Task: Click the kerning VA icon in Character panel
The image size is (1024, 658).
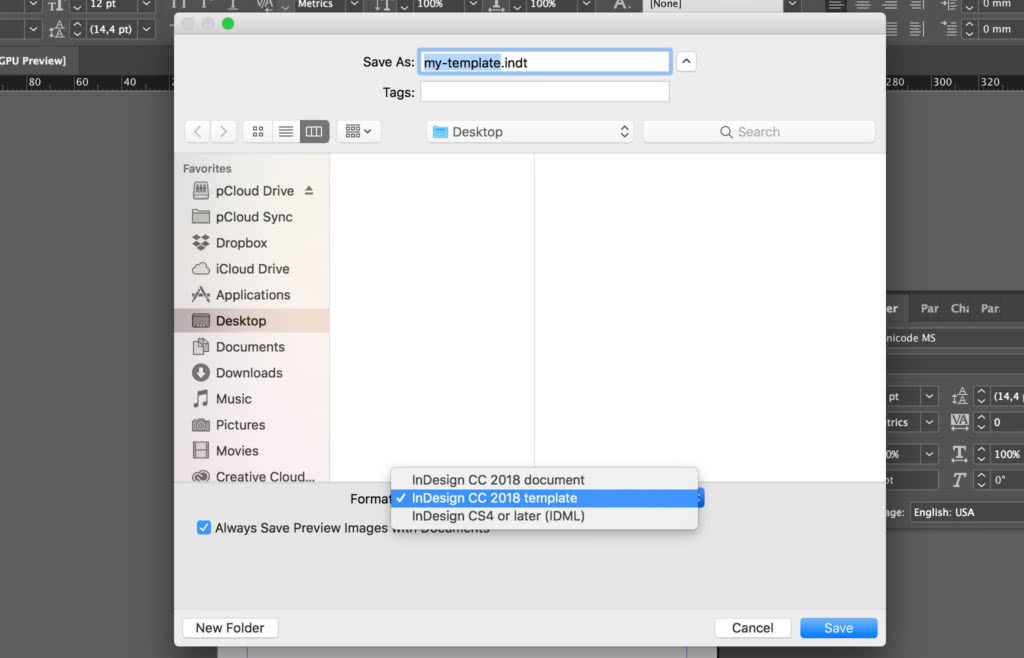Action: pos(959,422)
